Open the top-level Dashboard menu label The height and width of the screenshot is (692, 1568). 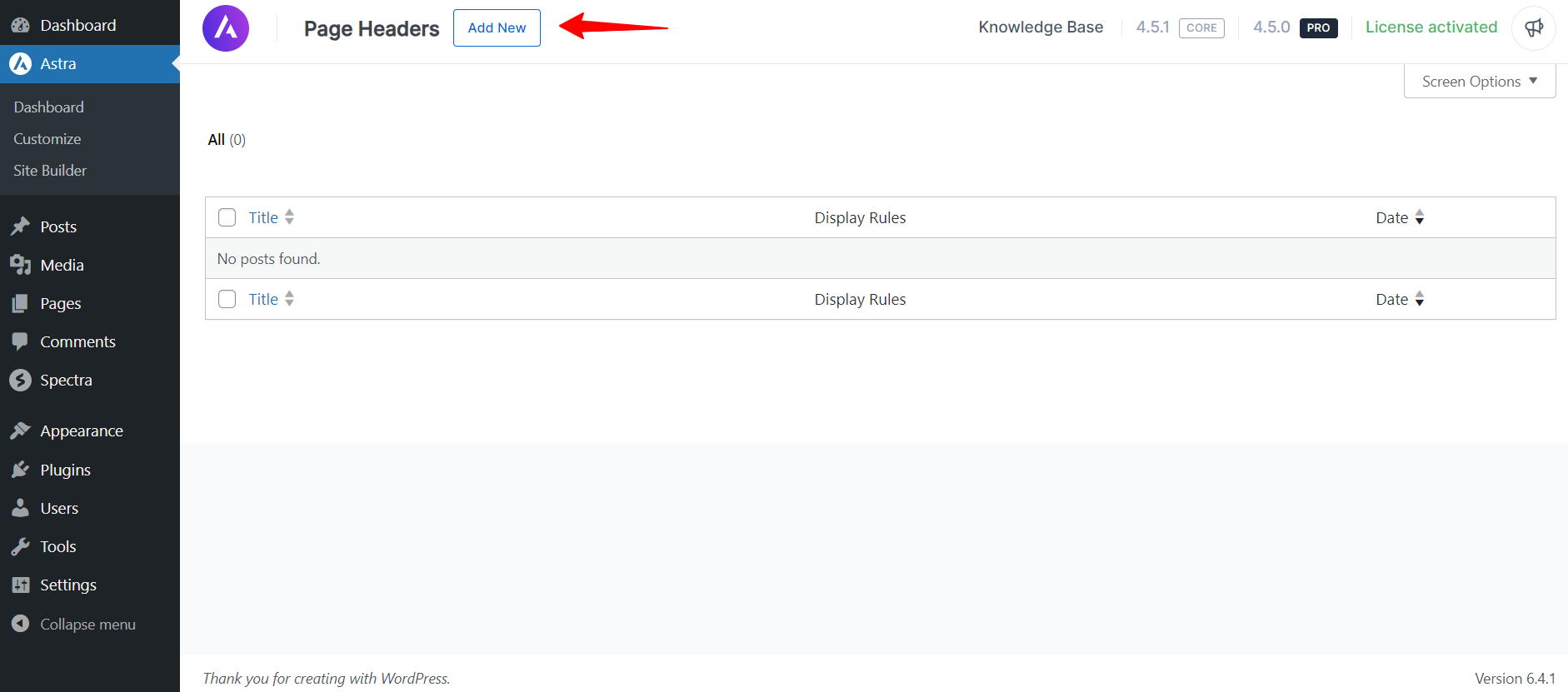click(78, 25)
